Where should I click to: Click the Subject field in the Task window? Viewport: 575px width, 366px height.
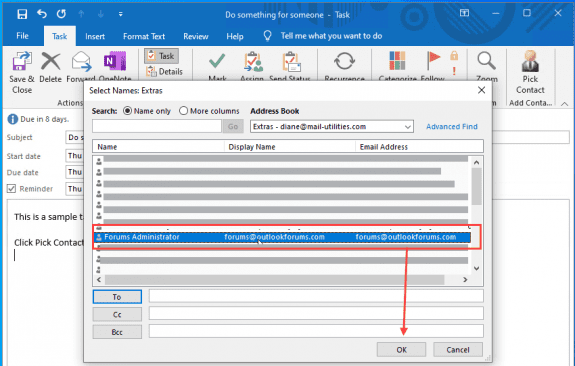click(74, 137)
